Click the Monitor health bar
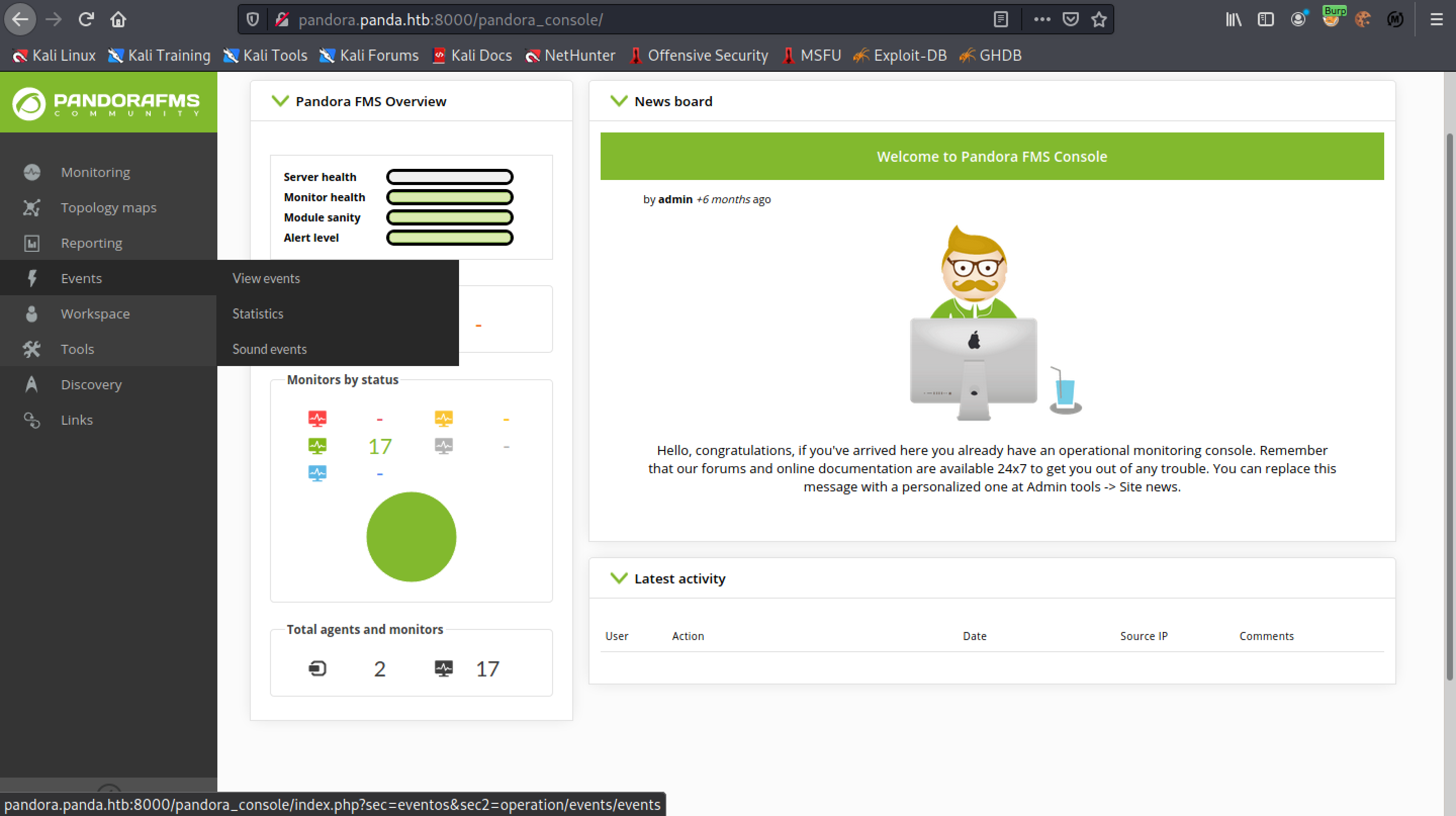The image size is (1456, 816). click(450, 197)
